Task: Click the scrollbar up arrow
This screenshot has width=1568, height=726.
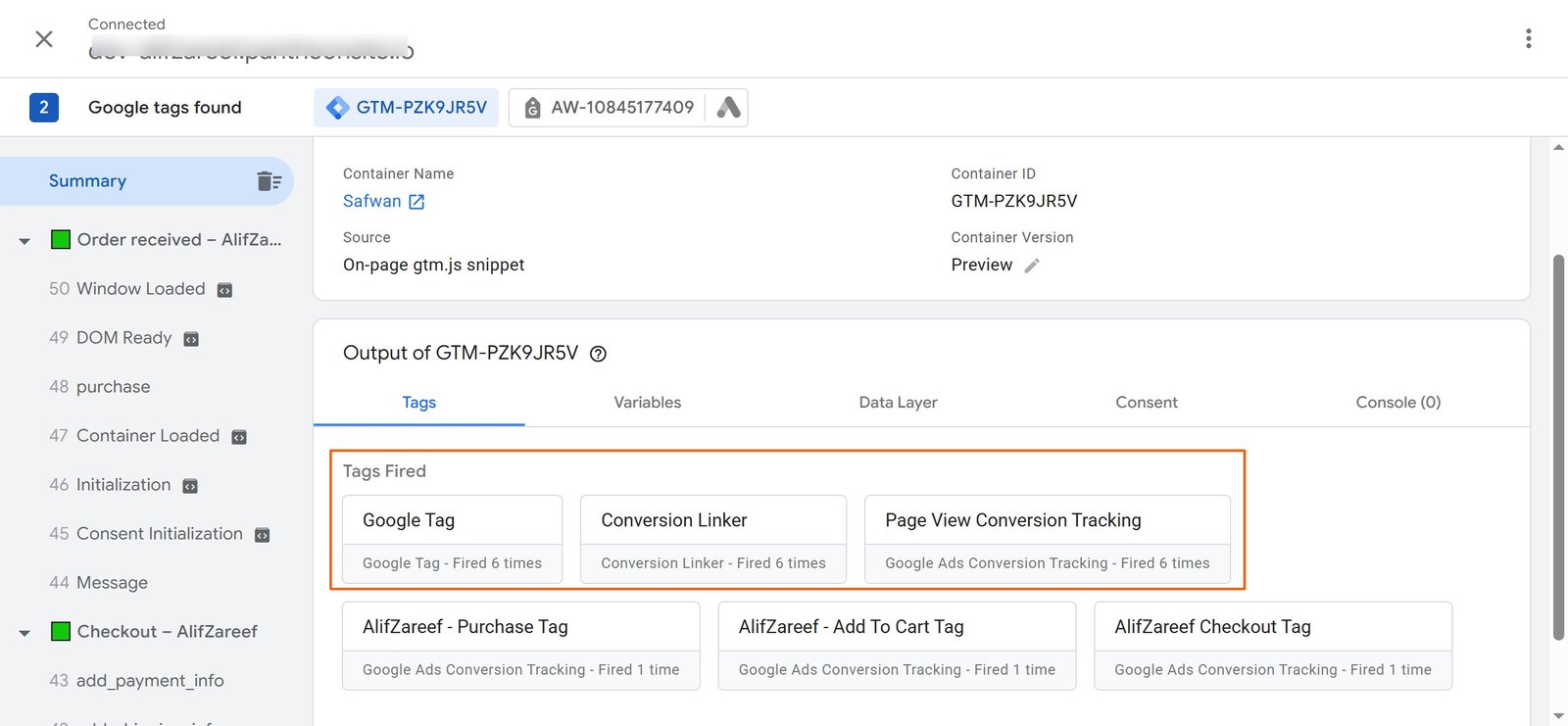Action: (x=1558, y=148)
